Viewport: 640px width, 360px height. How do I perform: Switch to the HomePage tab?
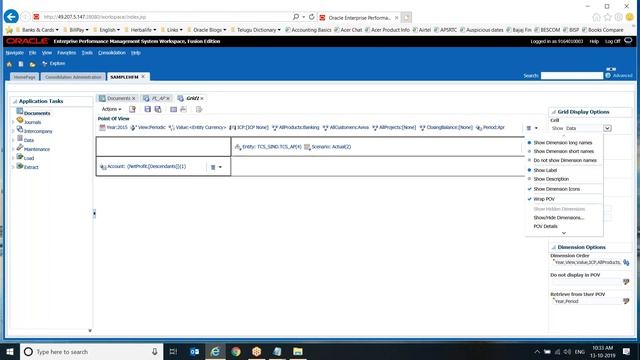point(24,77)
